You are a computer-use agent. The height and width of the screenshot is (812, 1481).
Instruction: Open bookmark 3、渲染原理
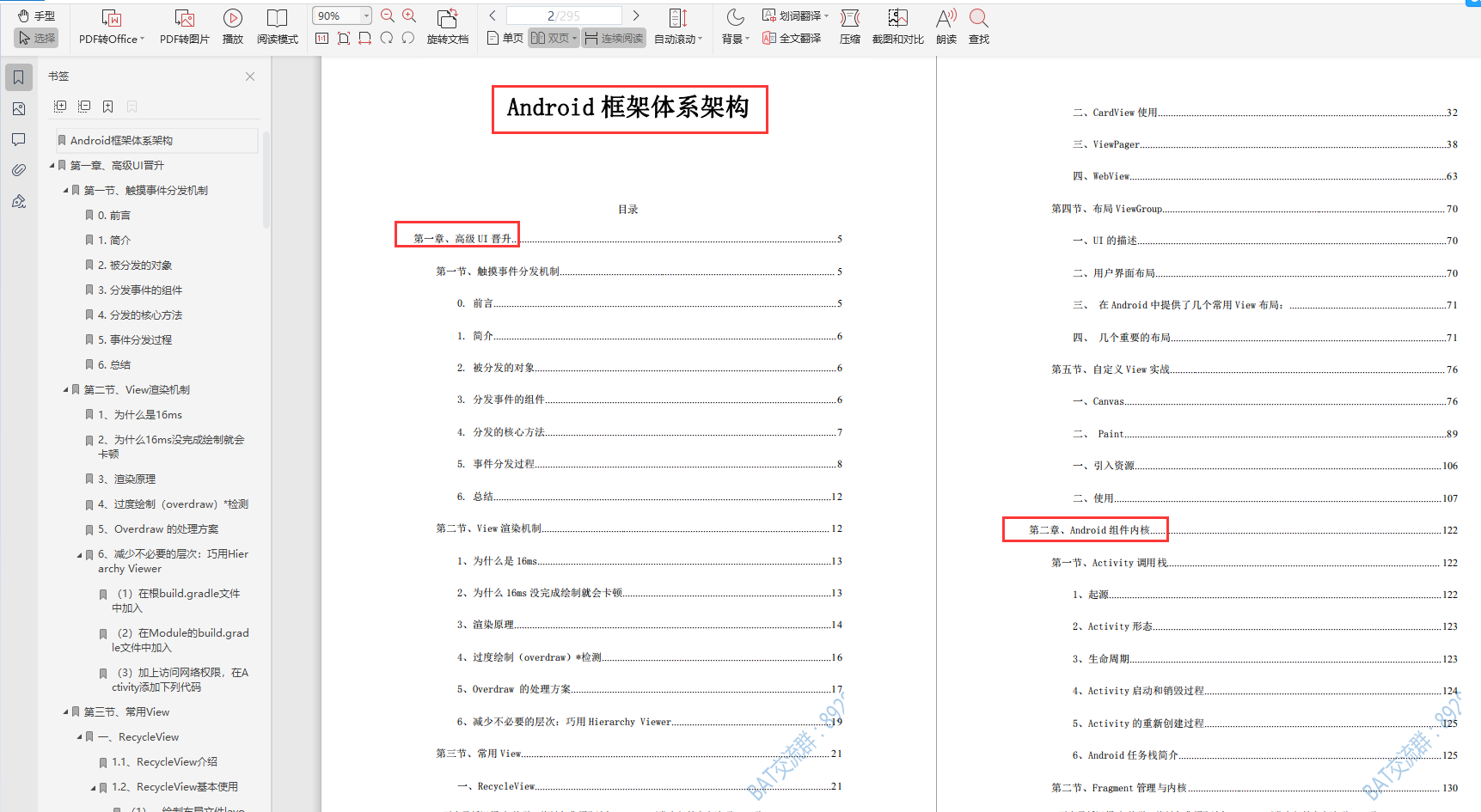point(120,479)
